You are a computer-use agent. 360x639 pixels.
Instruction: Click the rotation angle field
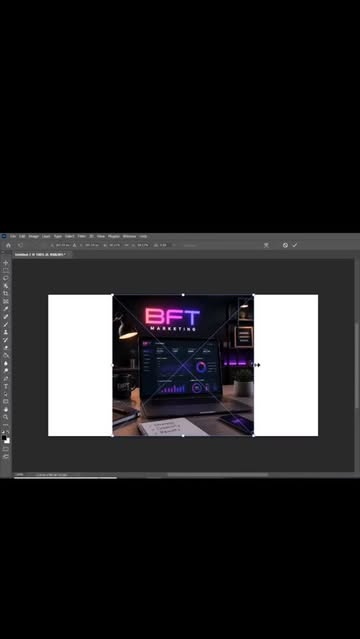pos(164,245)
